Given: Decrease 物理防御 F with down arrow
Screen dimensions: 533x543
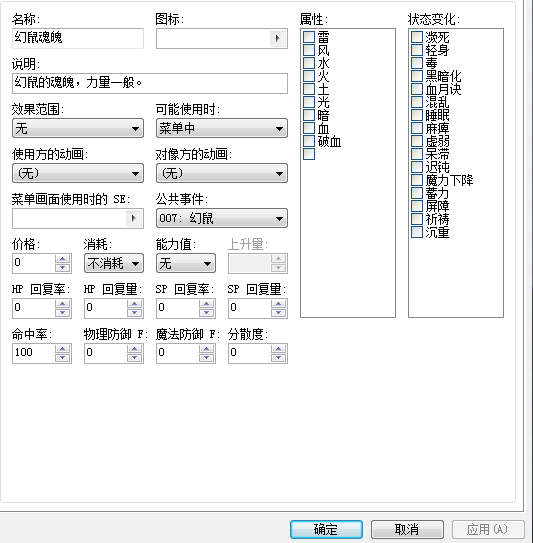Looking at the screenshot, I should point(135,357).
